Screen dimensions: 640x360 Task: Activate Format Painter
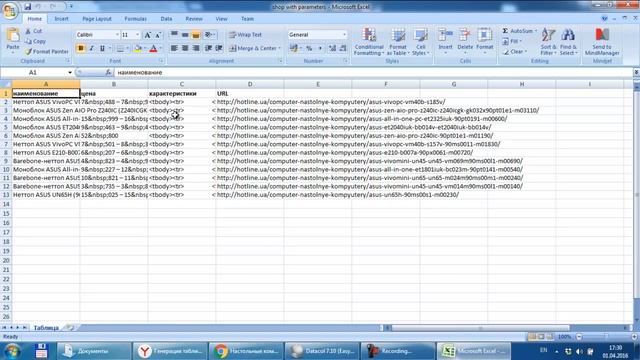pyautogui.click(x=46, y=51)
